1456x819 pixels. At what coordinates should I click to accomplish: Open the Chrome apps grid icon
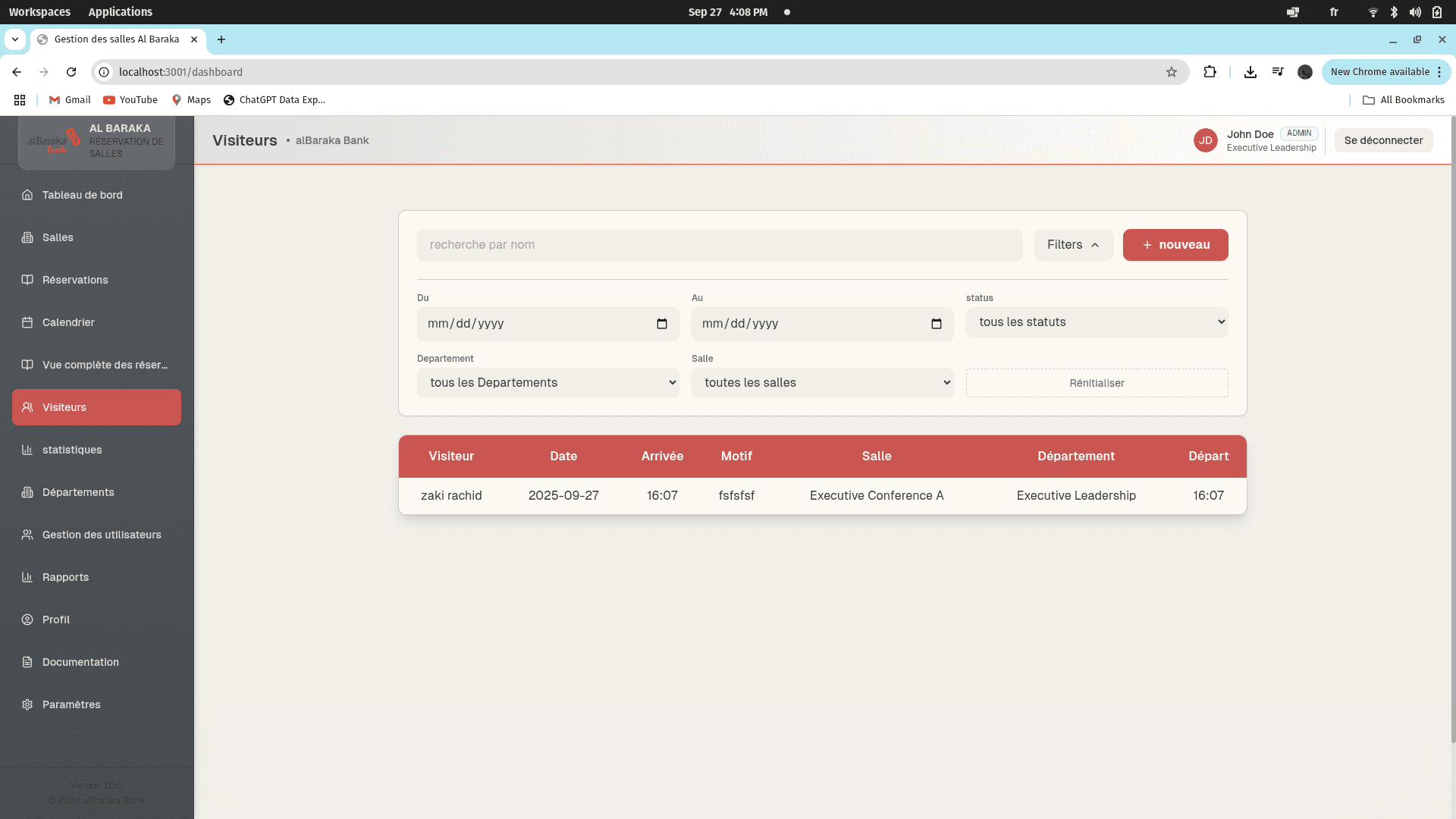pos(20,100)
